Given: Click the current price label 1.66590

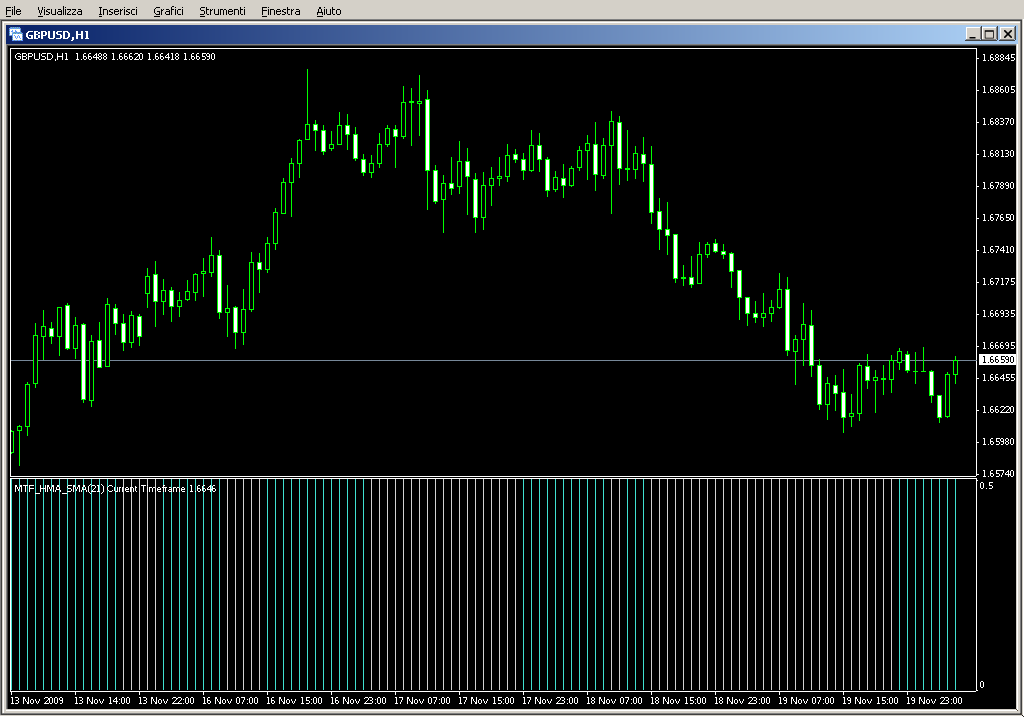Looking at the screenshot, I should tap(998, 360).
